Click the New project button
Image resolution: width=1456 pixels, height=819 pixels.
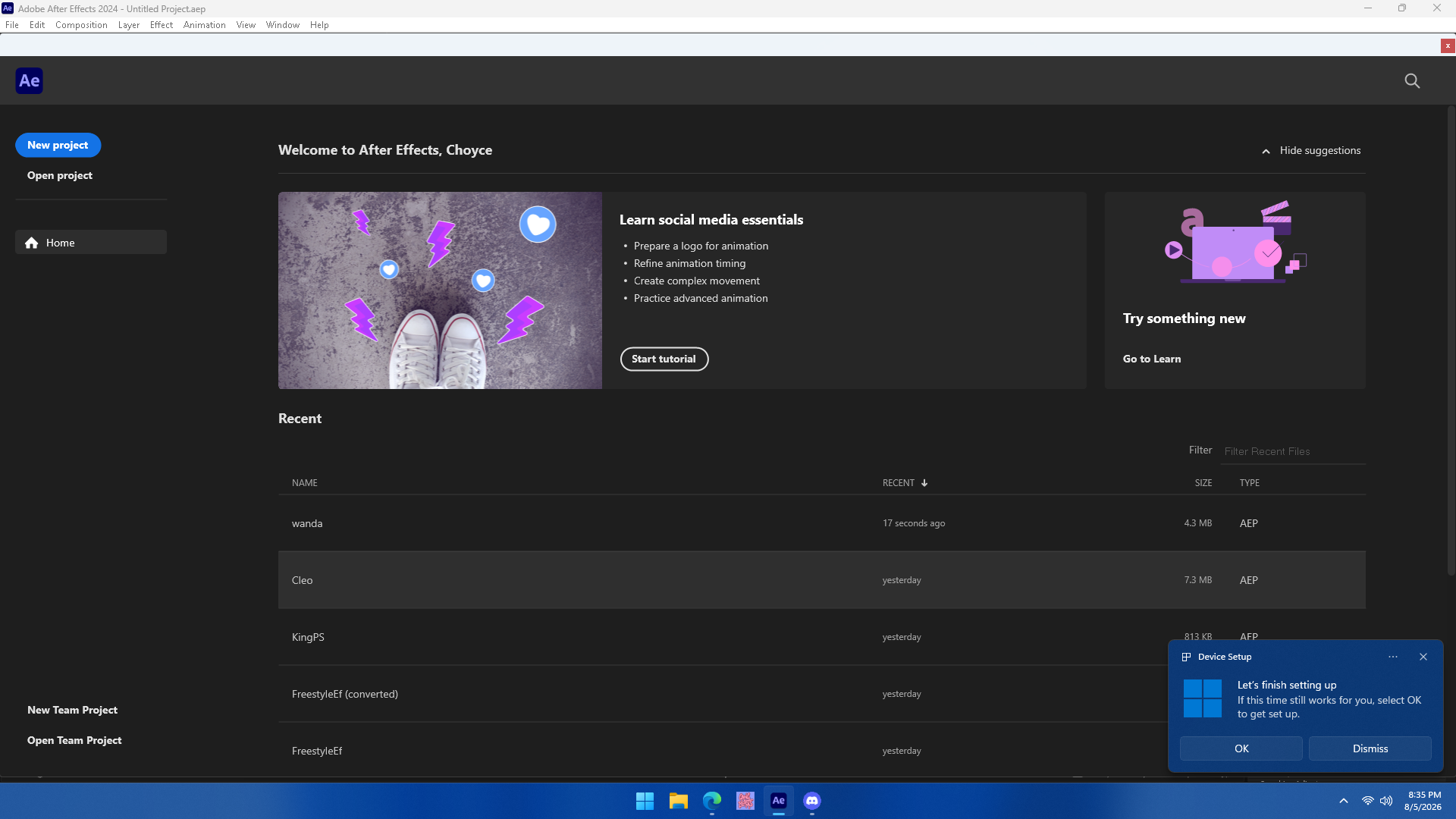[x=58, y=145]
